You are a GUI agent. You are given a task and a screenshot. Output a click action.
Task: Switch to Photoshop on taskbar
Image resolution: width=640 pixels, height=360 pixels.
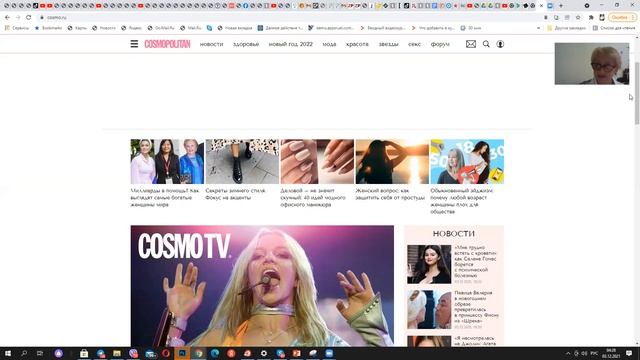182,353
